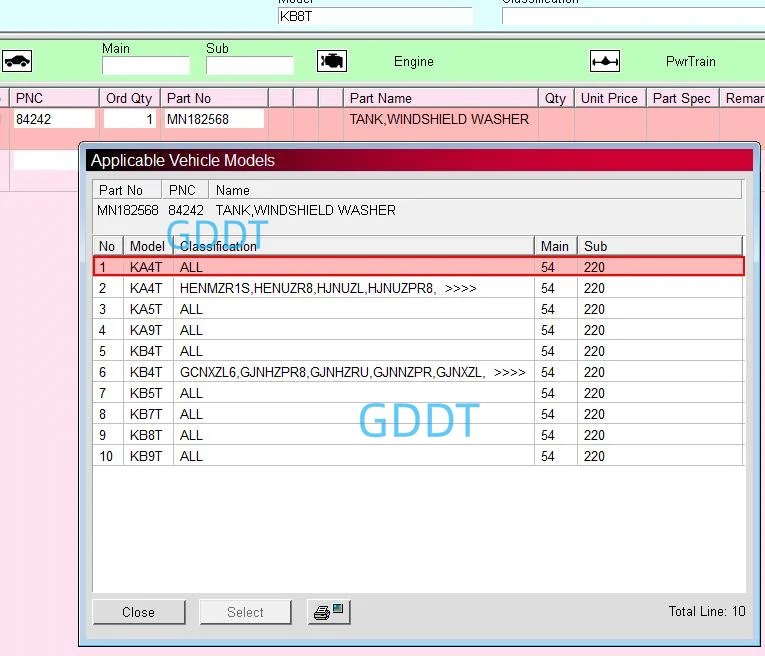Expand >>>> on KB4T GCNXZL6 row

[x=509, y=373]
